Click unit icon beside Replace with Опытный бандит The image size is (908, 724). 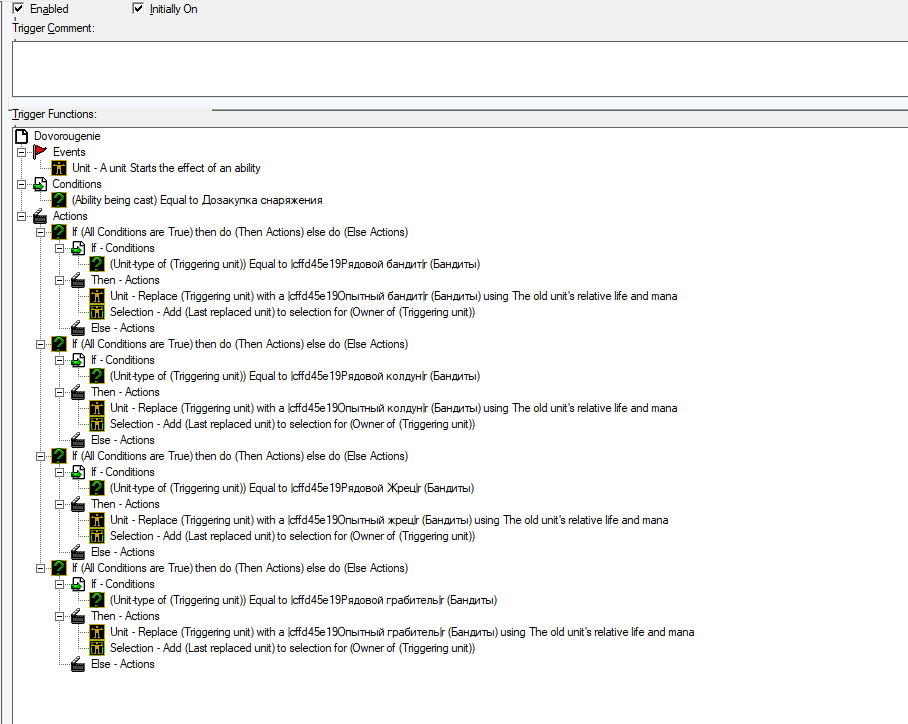(x=97, y=296)
